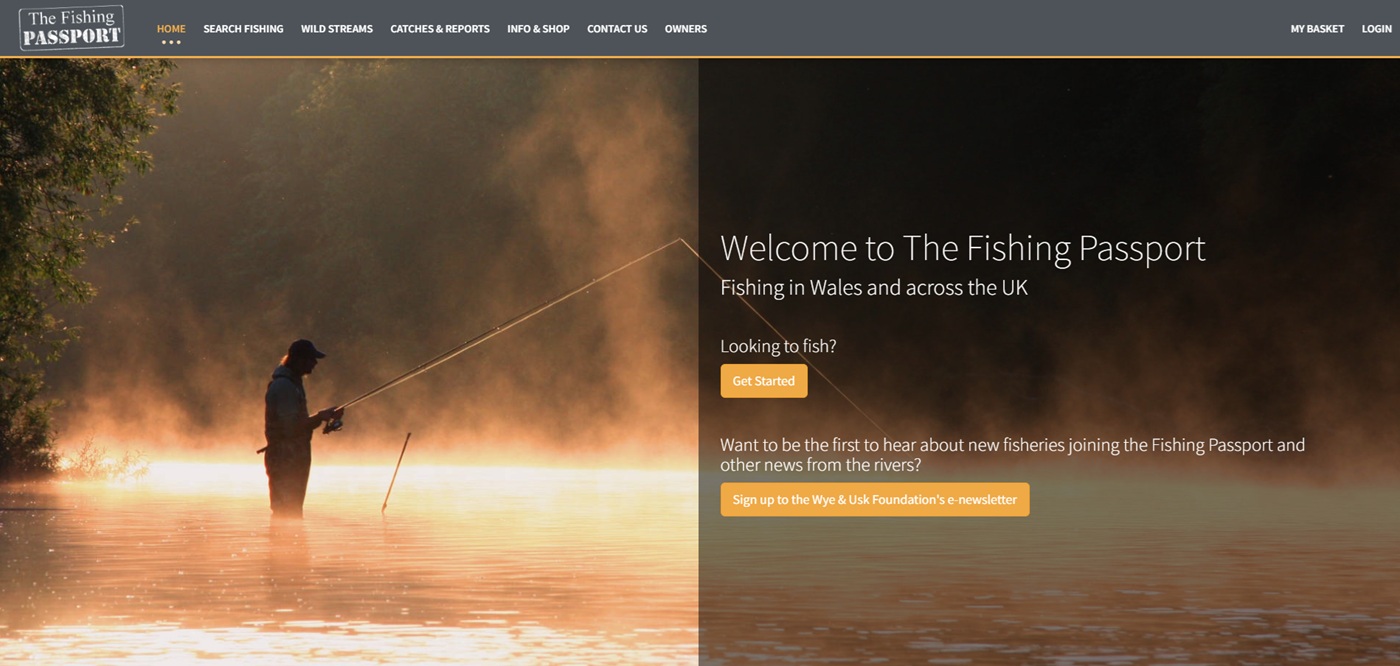The height and width of the screenshot is (666, 1400).
Task: Click The Fishing Passport logo
Action: click(x=72, y=28)
